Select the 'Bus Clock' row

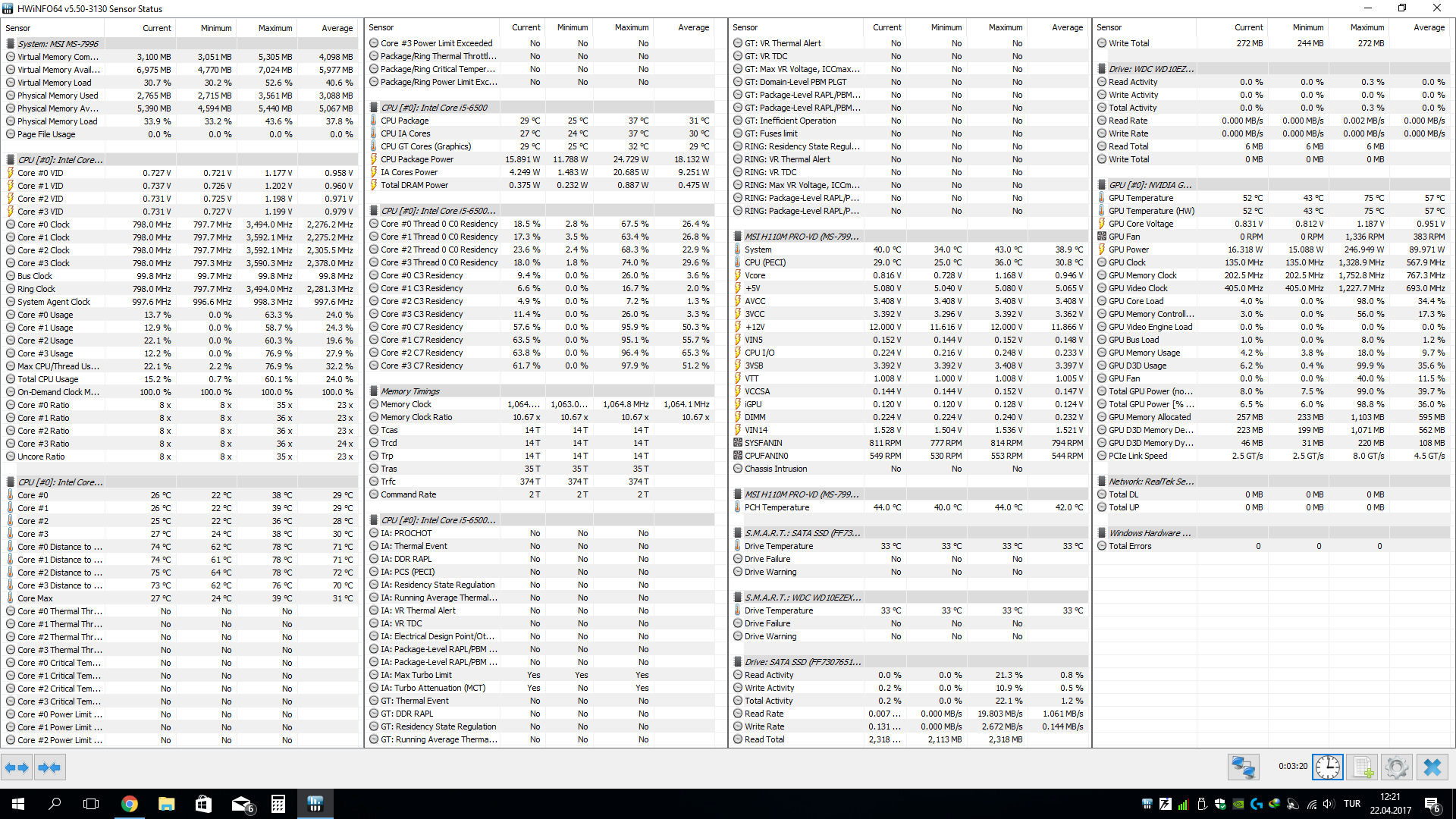click(180, 276)
